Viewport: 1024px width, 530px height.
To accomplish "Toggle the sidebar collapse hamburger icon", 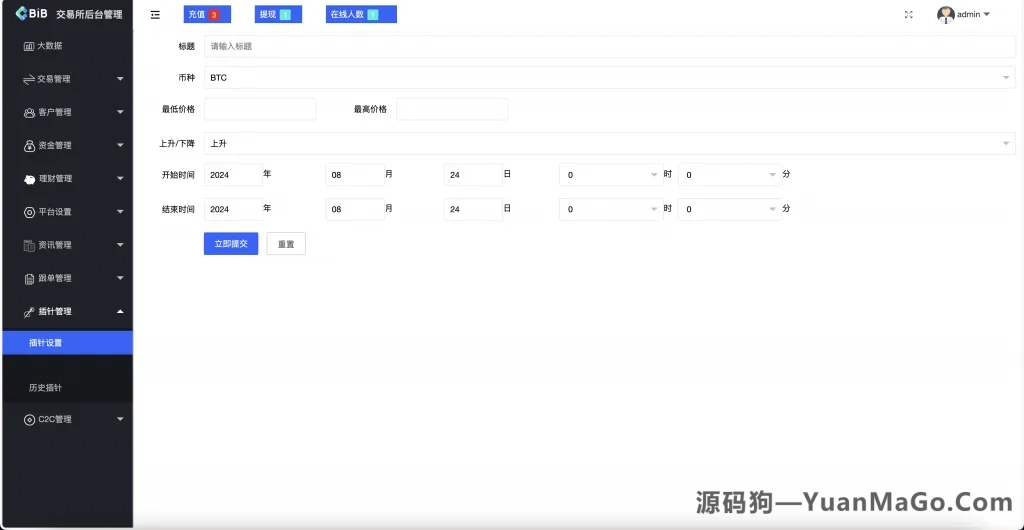I will pos(155,14).
